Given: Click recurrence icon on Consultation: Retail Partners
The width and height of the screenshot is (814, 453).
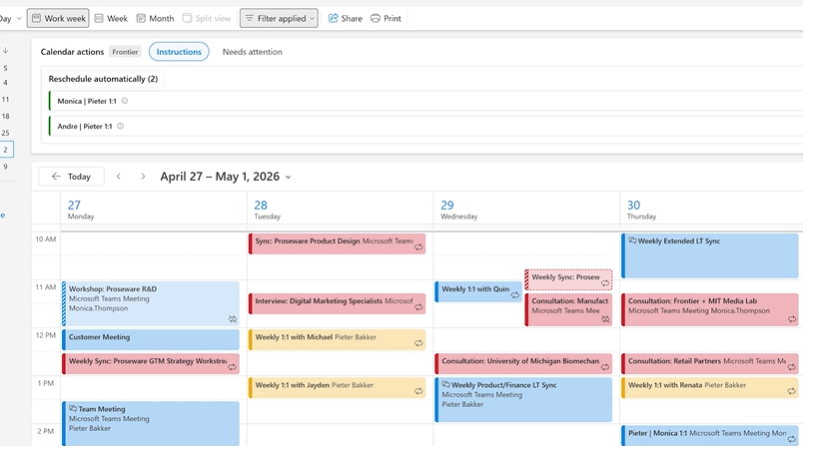Looking at the screenshot, I should pos(791,367).
